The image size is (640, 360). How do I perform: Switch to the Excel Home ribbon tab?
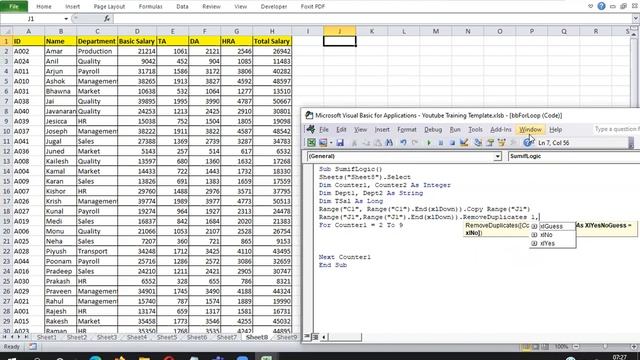coord(44,7)
